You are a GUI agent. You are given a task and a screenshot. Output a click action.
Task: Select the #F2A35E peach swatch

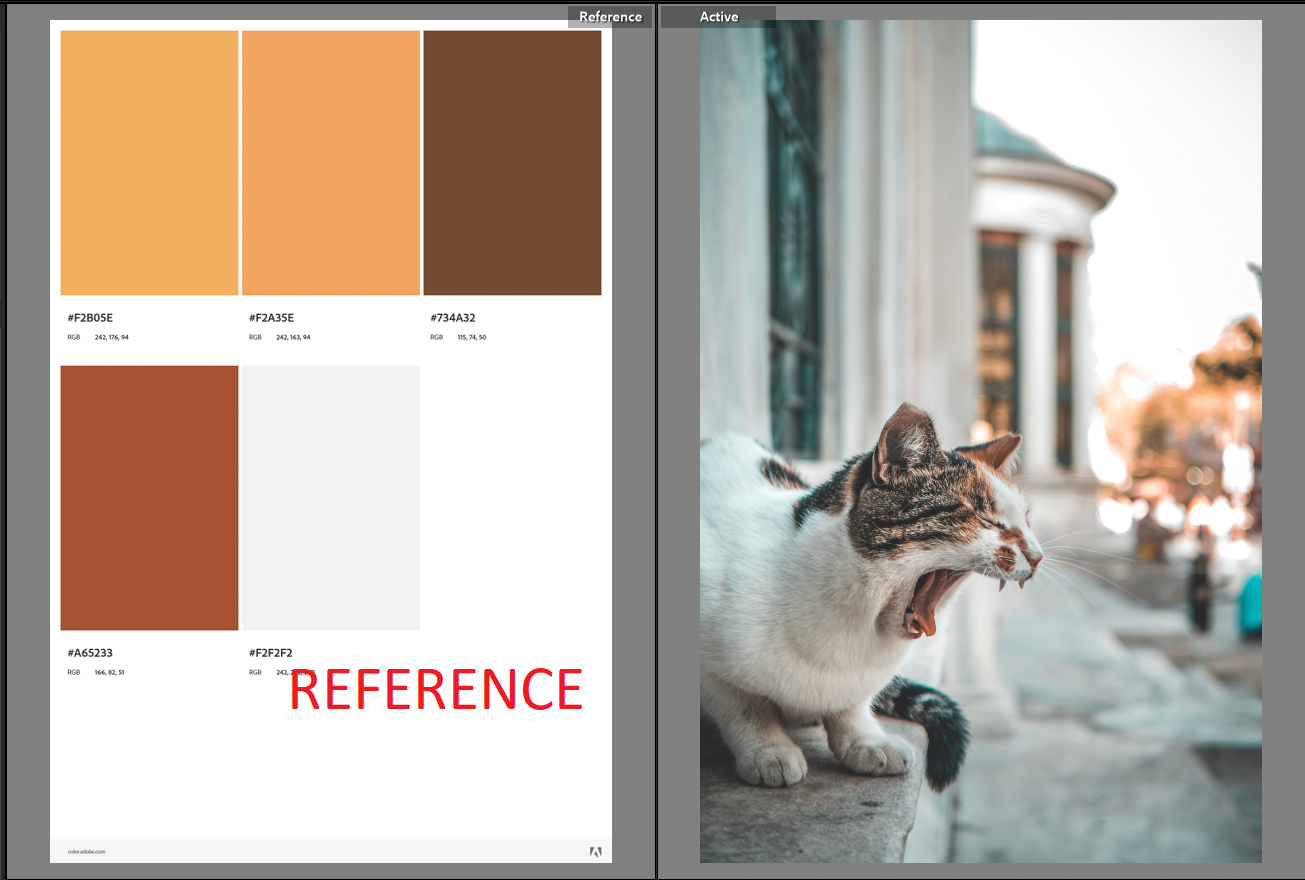coord(330,160)
